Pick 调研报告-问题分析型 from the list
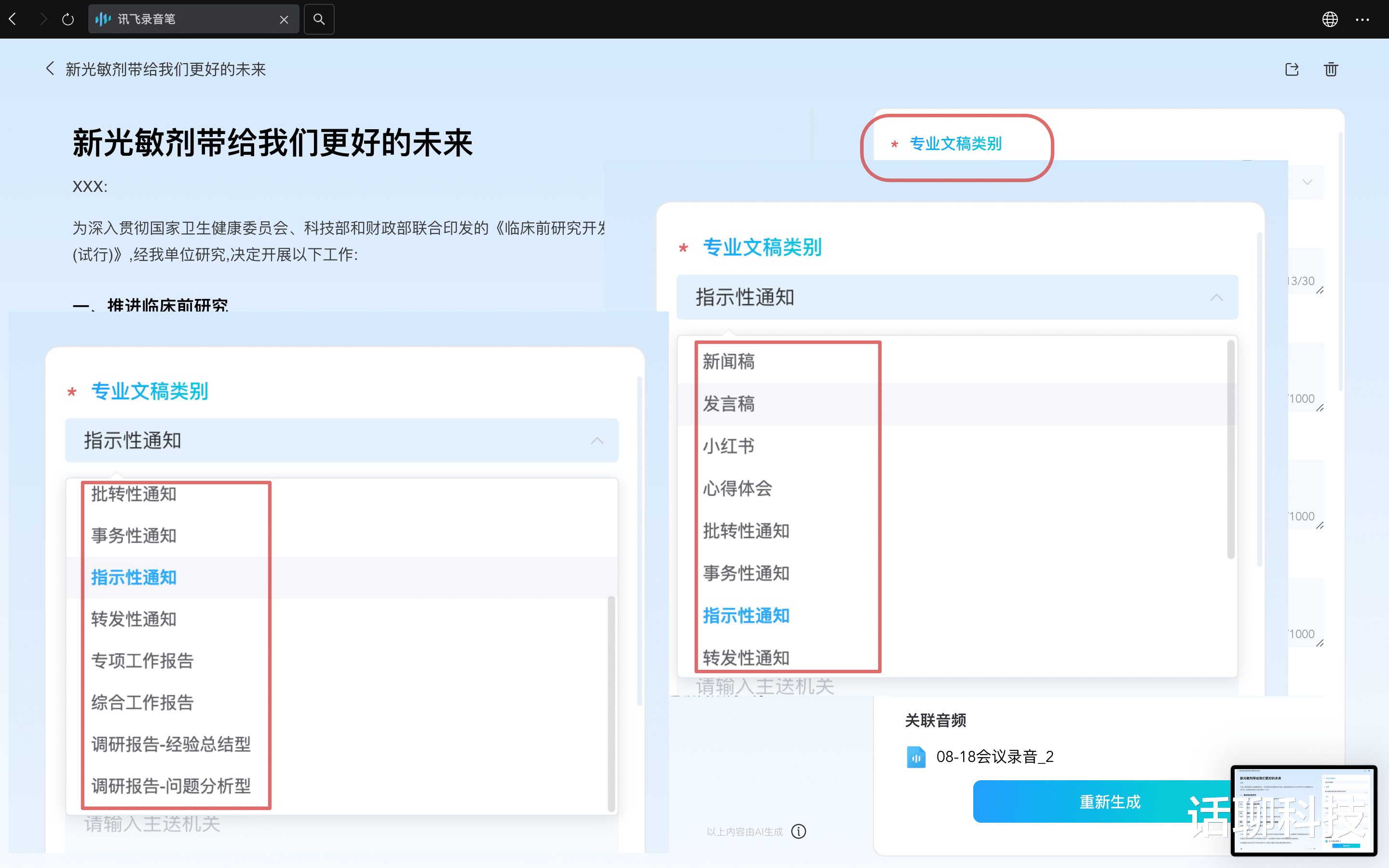 click(x=171, y=786)
